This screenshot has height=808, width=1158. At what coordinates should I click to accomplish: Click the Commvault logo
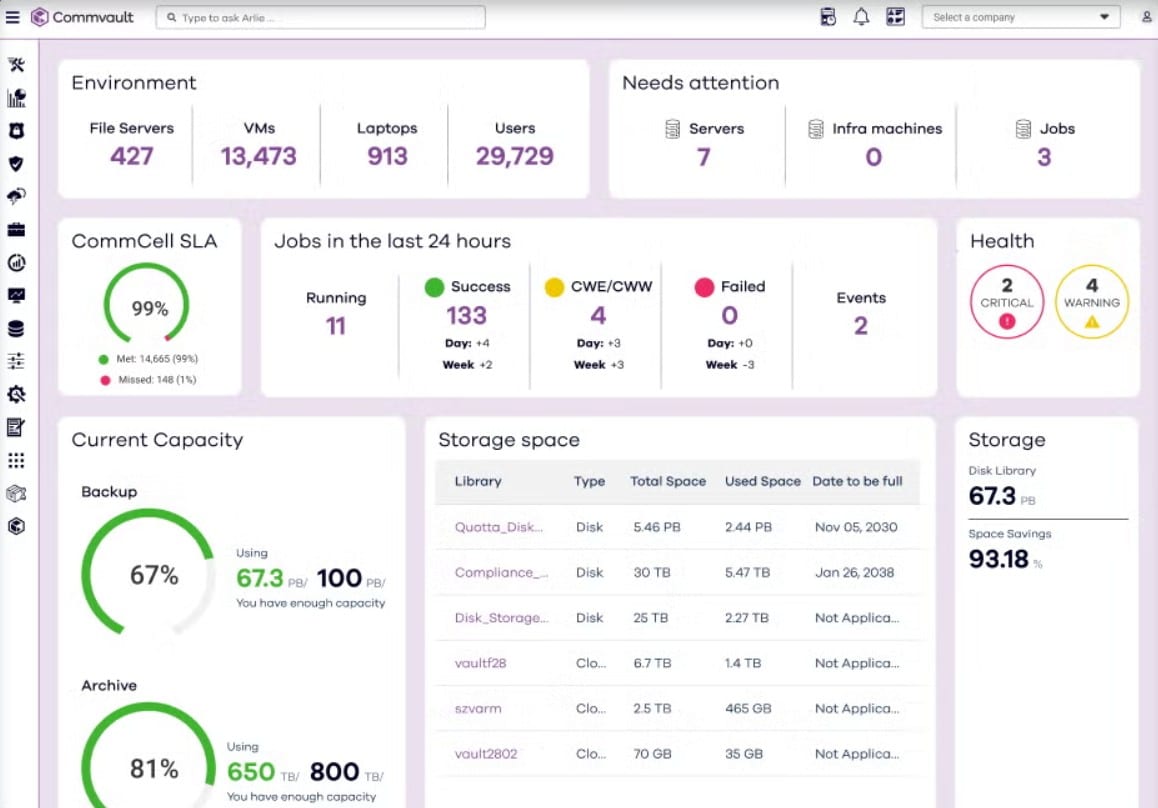pos(82,17)
